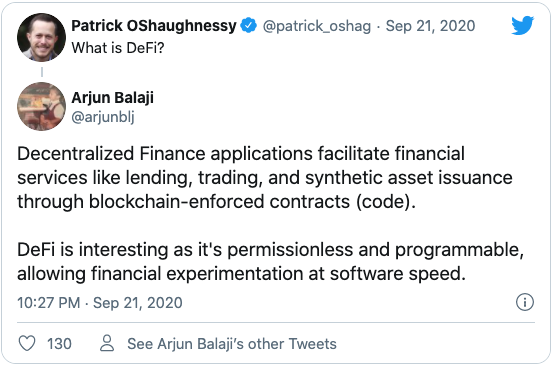Image resolution: width=553 pixels, height=367 pixels.
Task: See Arjun Balaji's other Tweets
Action: [232, 344]
